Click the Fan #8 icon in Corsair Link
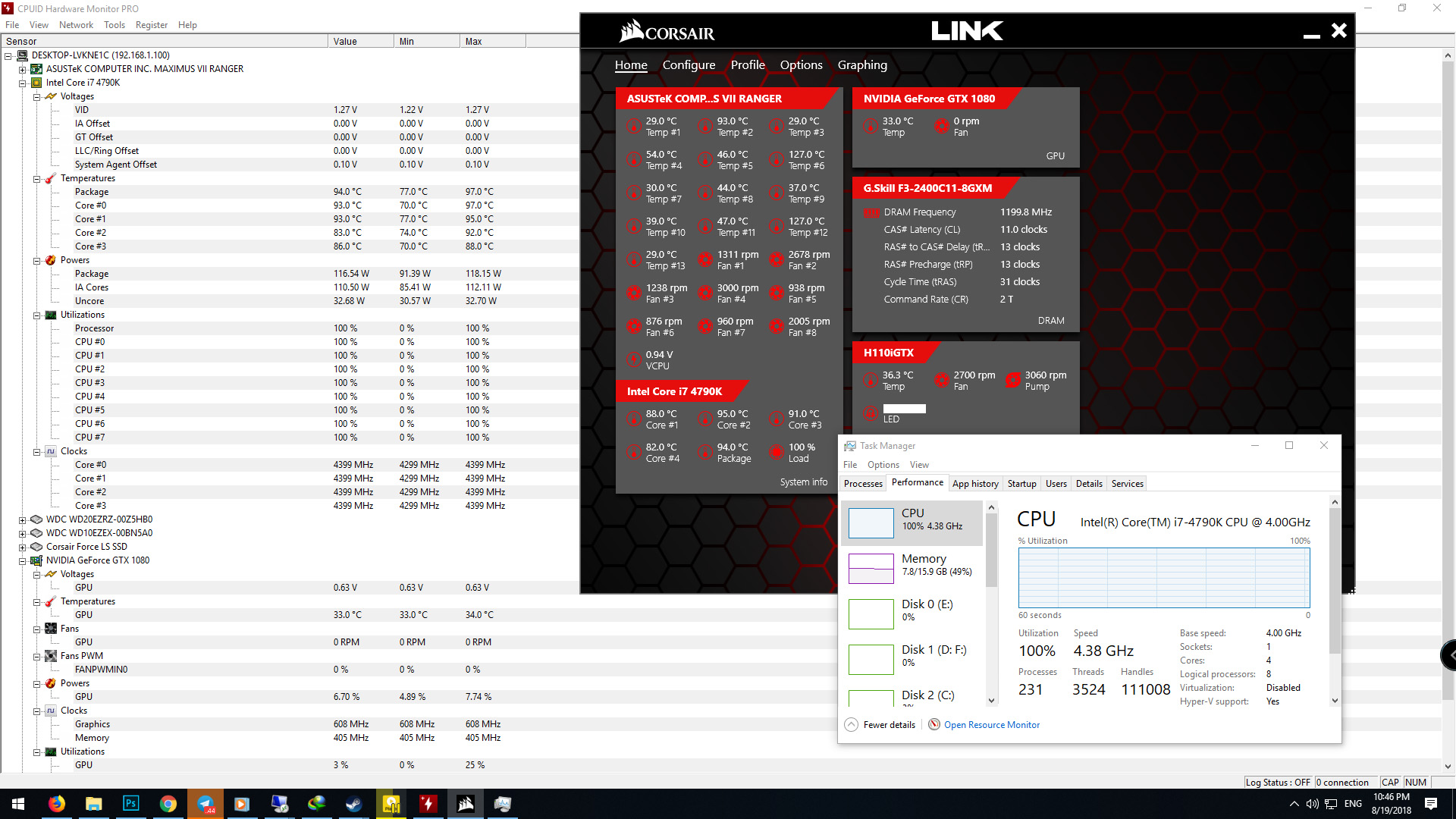 [776, 326]
